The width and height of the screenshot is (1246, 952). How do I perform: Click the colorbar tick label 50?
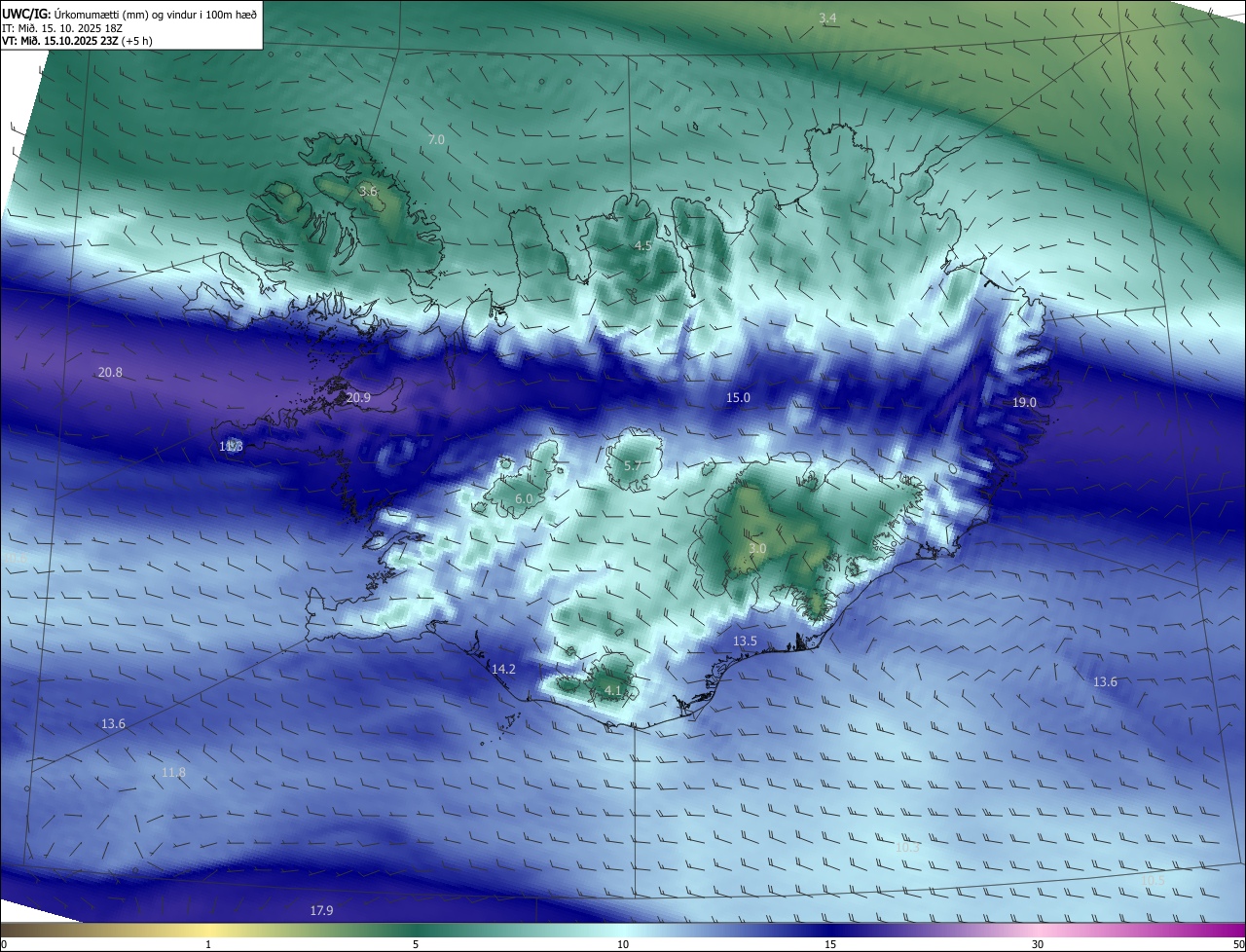[x=1238, y=944]
